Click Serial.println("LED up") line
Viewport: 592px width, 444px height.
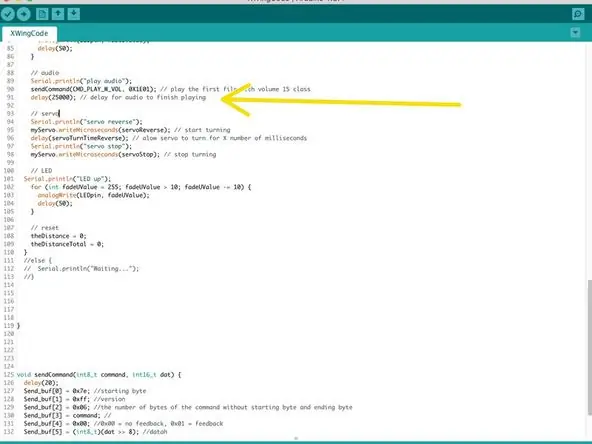point(68,179)
